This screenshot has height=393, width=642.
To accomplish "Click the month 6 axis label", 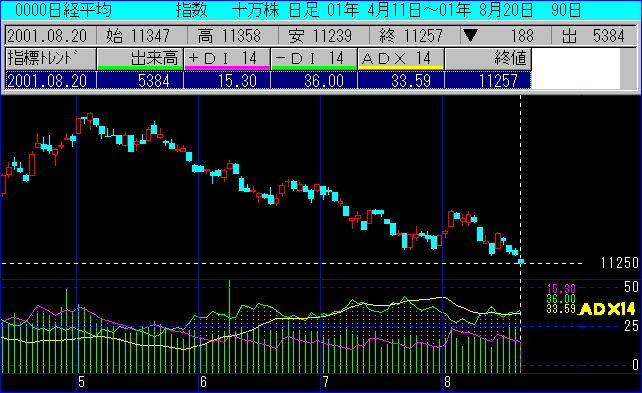I will pos(203,382).
